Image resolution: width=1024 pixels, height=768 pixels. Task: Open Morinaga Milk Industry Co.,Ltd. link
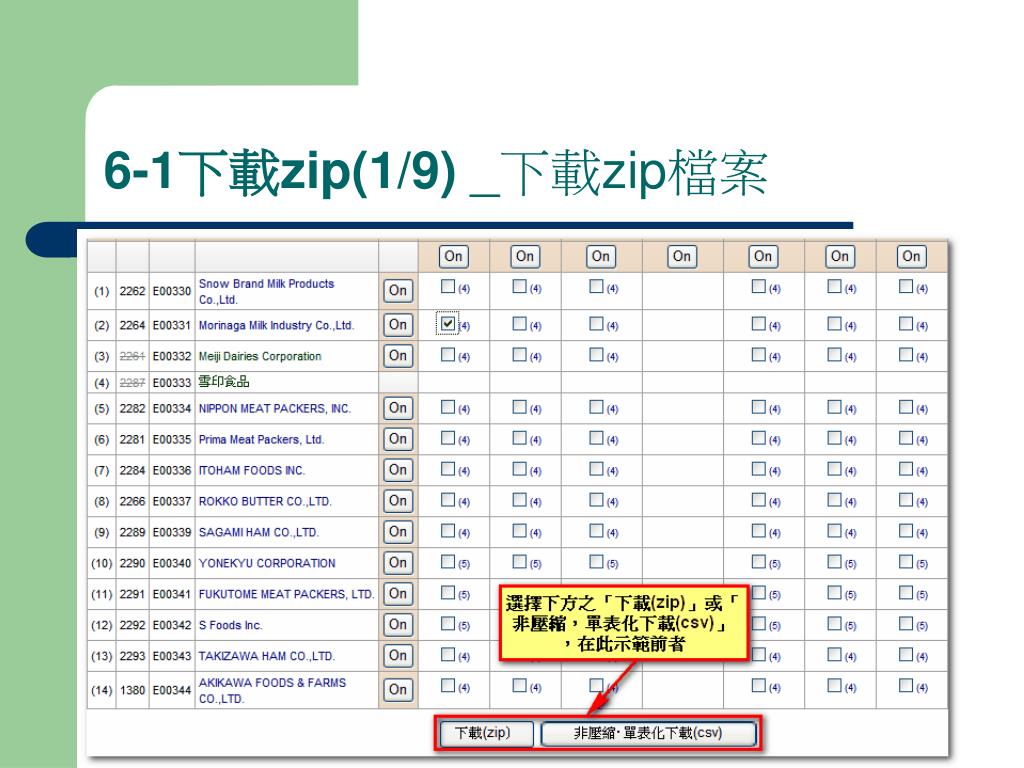[276, 325]
